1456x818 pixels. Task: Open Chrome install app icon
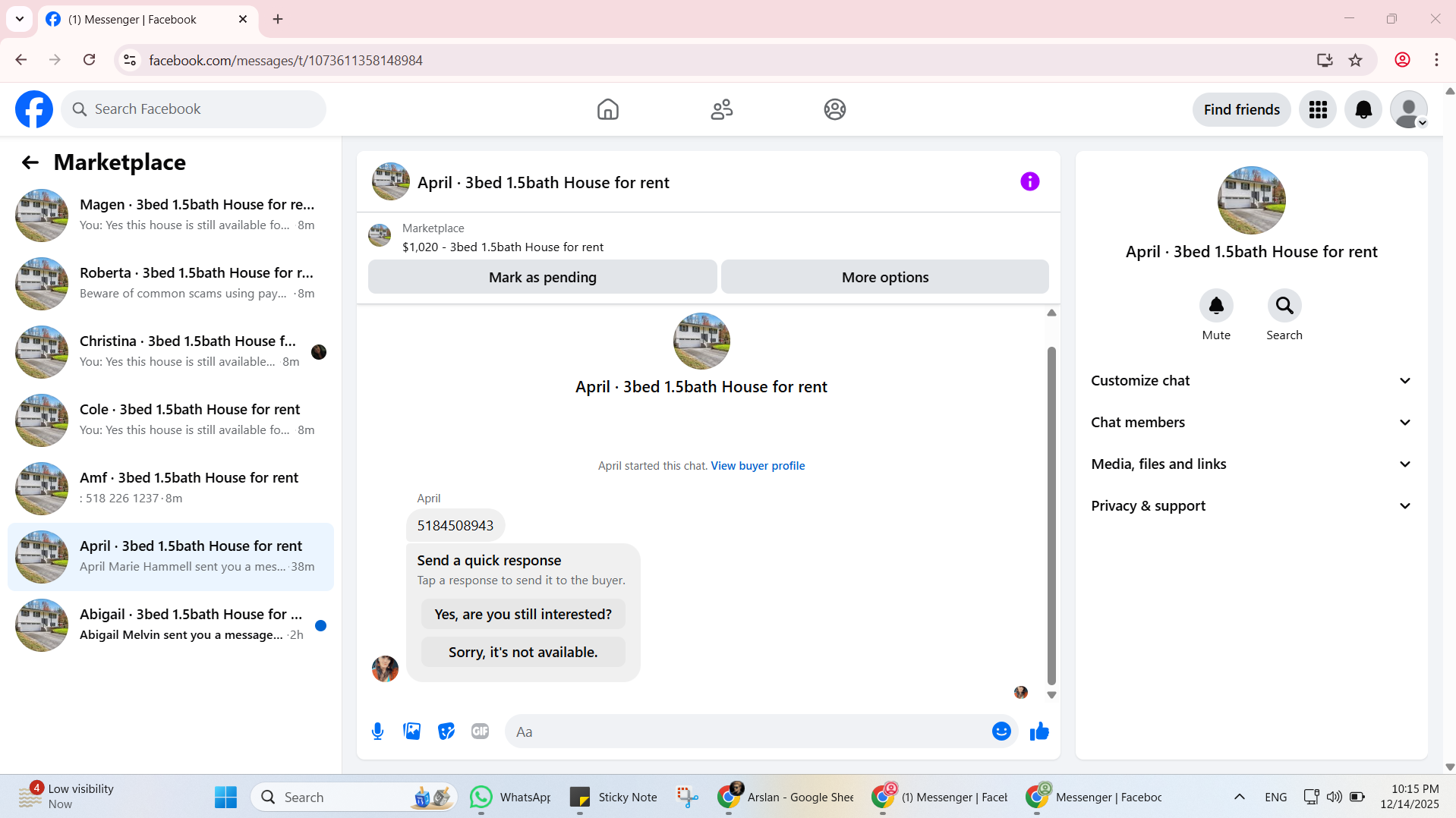click(x=1325, y=60)
